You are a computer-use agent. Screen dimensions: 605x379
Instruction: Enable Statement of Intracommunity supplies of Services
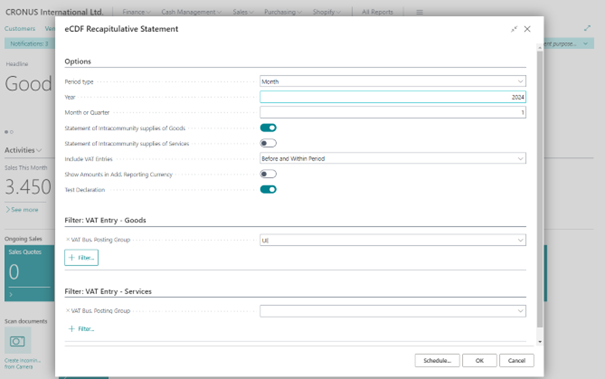268,143
